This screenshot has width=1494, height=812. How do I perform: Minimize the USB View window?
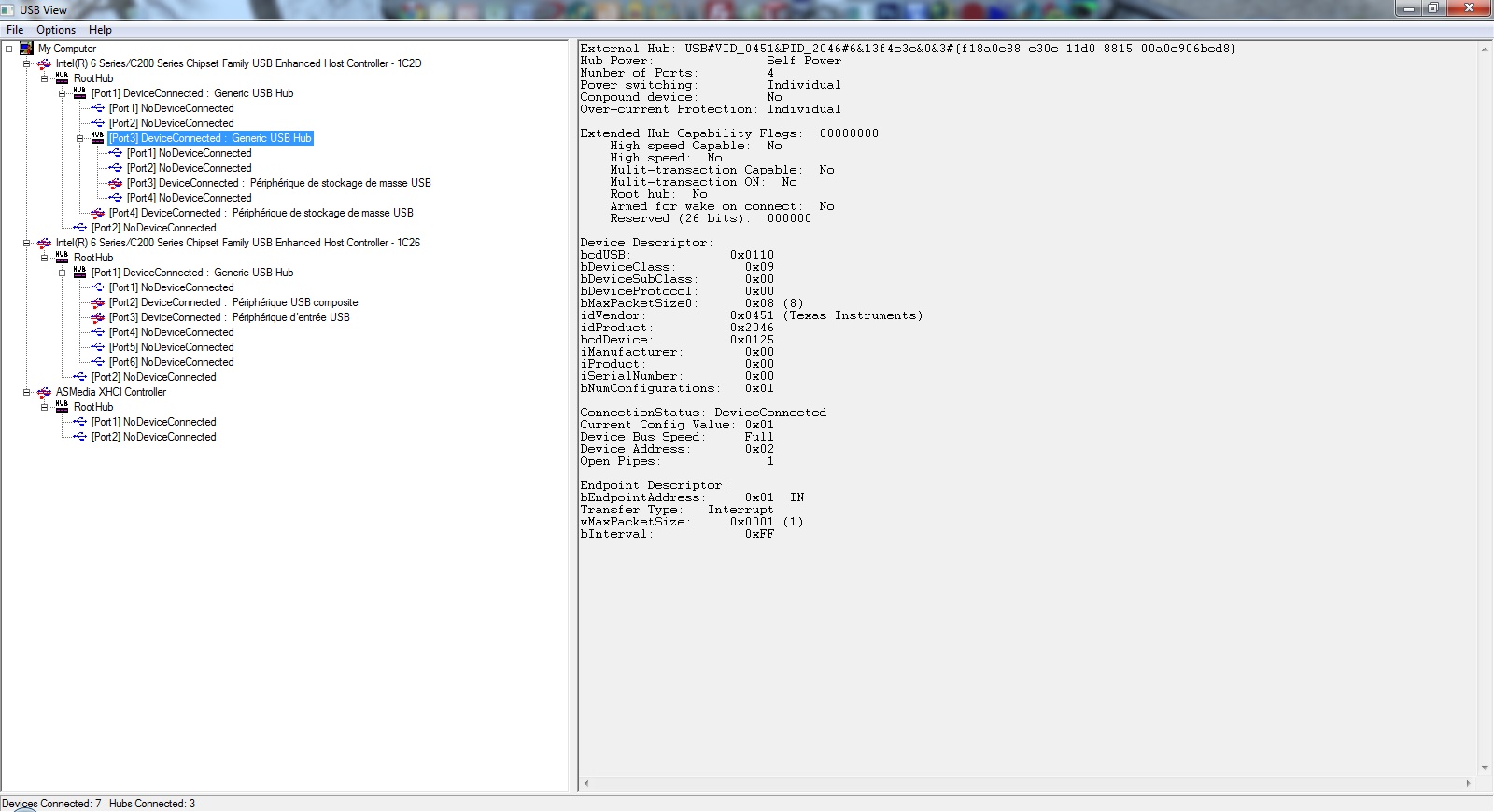tap(1407, 8)
